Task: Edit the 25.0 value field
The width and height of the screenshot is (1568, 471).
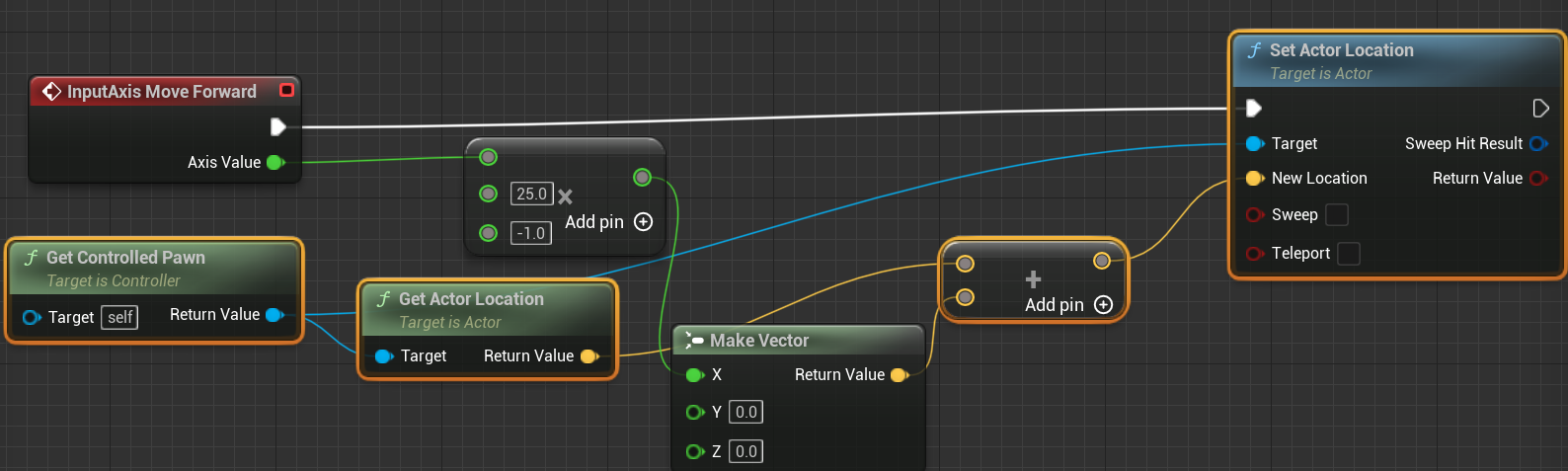Action: (x=532, y=194)
